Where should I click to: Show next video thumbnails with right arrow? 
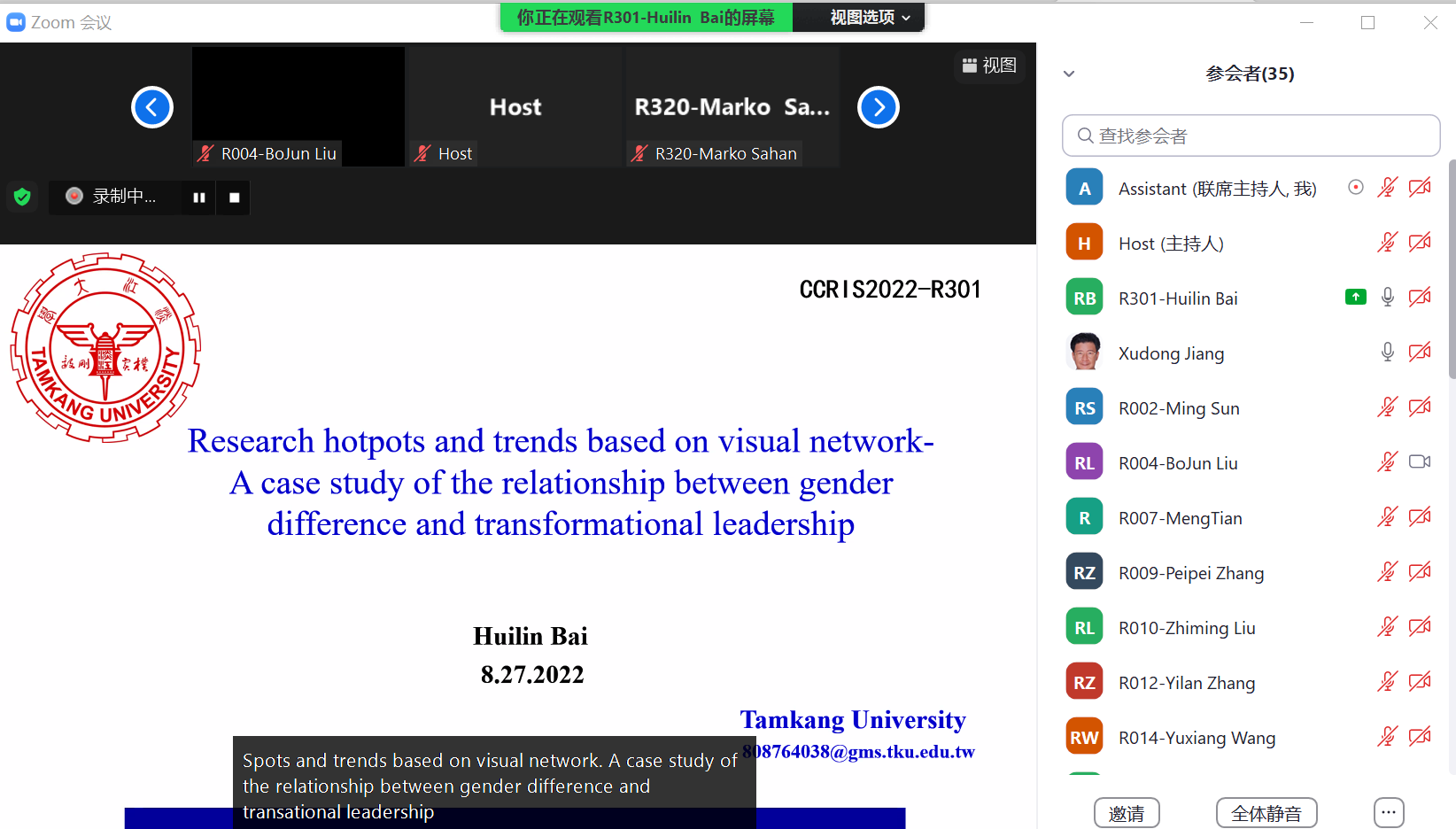[x=879, y=107]
